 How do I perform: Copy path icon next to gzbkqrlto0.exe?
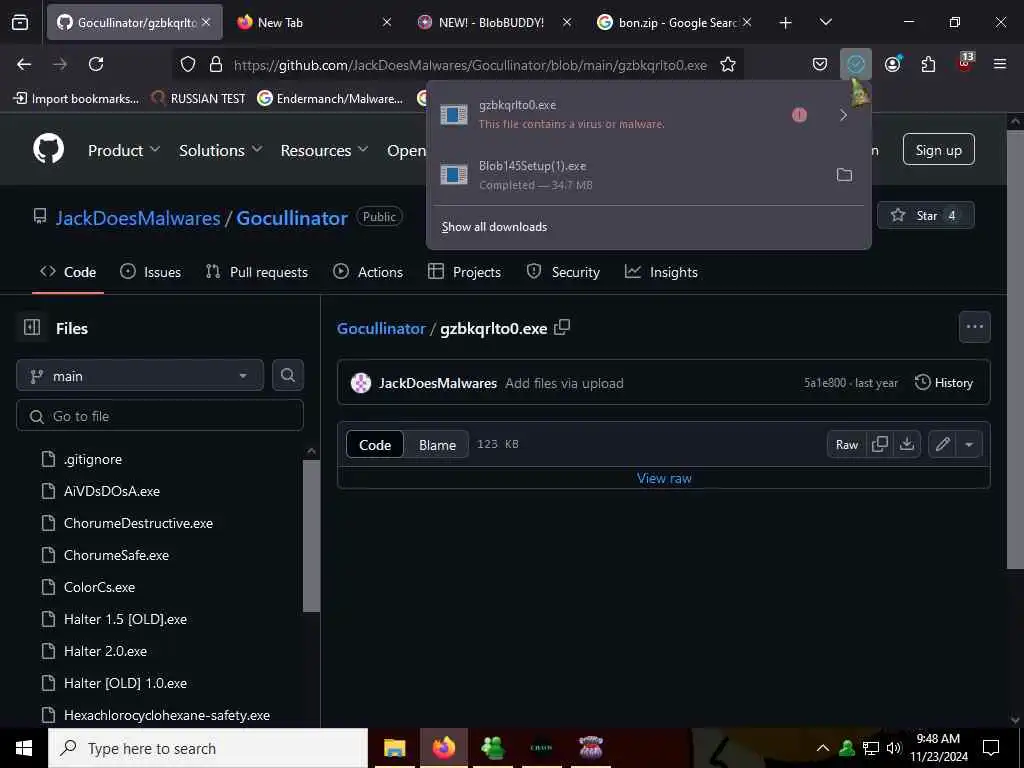click(x=562, y=328)
